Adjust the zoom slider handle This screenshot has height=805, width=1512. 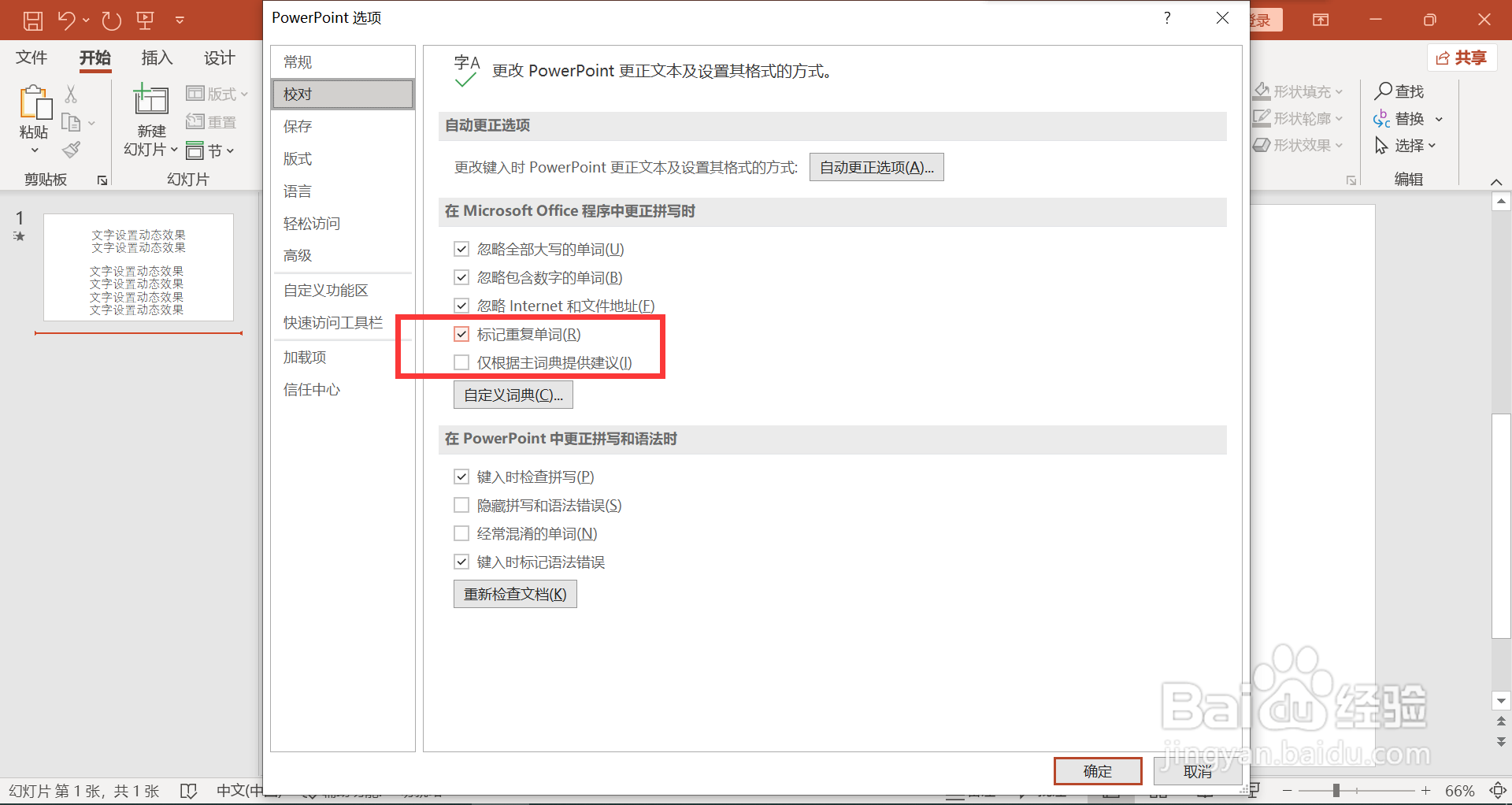pyautogui.click(x=1336, y=790)
